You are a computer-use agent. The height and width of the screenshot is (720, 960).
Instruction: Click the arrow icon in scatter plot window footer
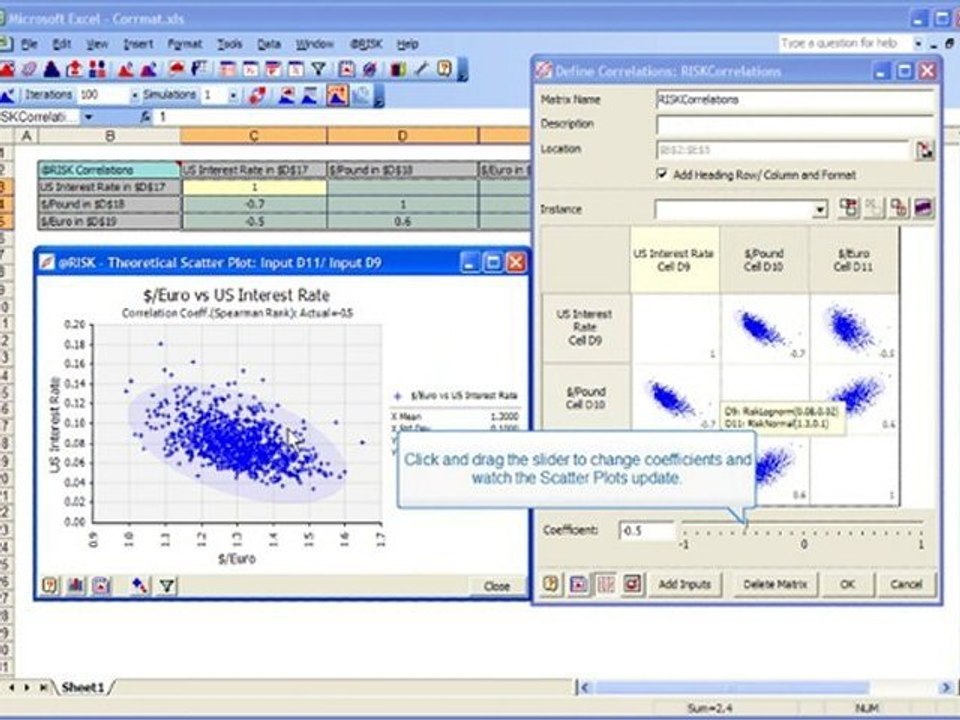click(x=140, y=585)
